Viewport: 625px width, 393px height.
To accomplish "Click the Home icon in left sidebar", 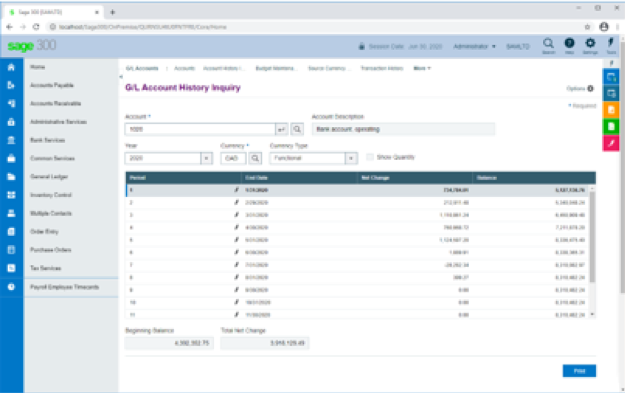I will tap(11, 67).
